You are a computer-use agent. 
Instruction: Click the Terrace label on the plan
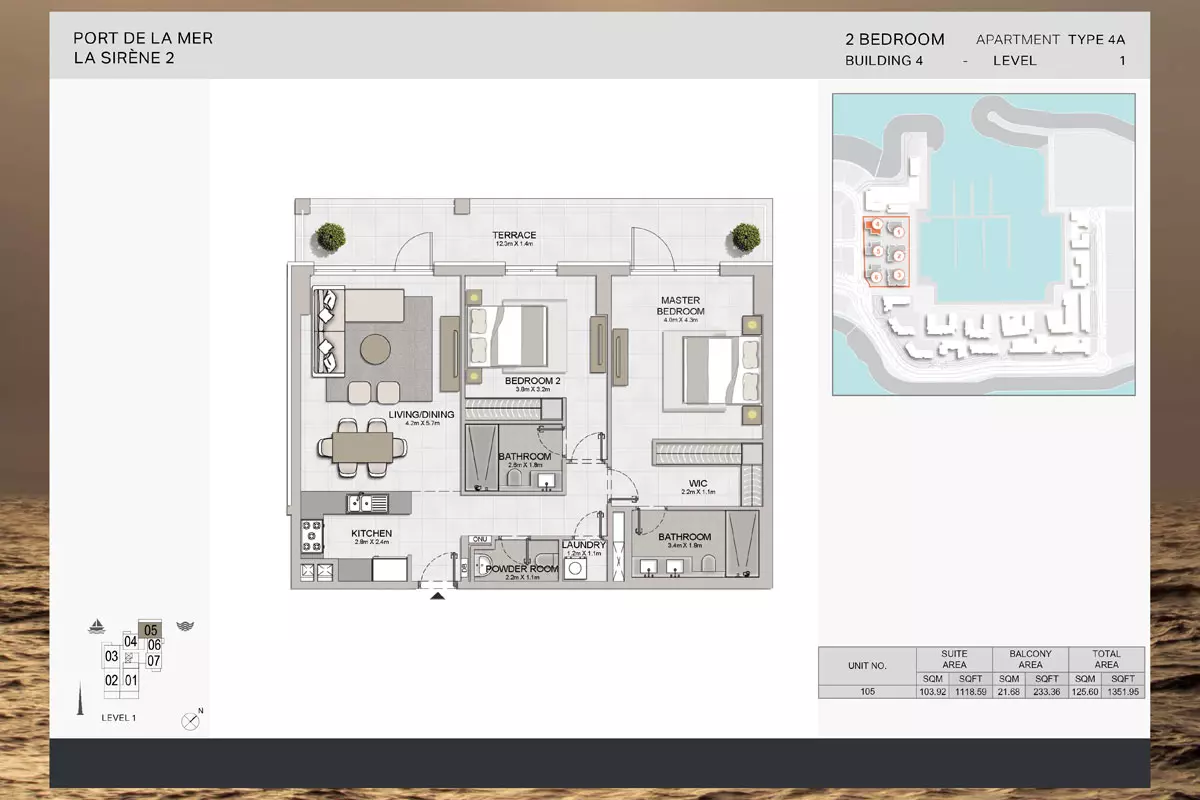[514, 236]
